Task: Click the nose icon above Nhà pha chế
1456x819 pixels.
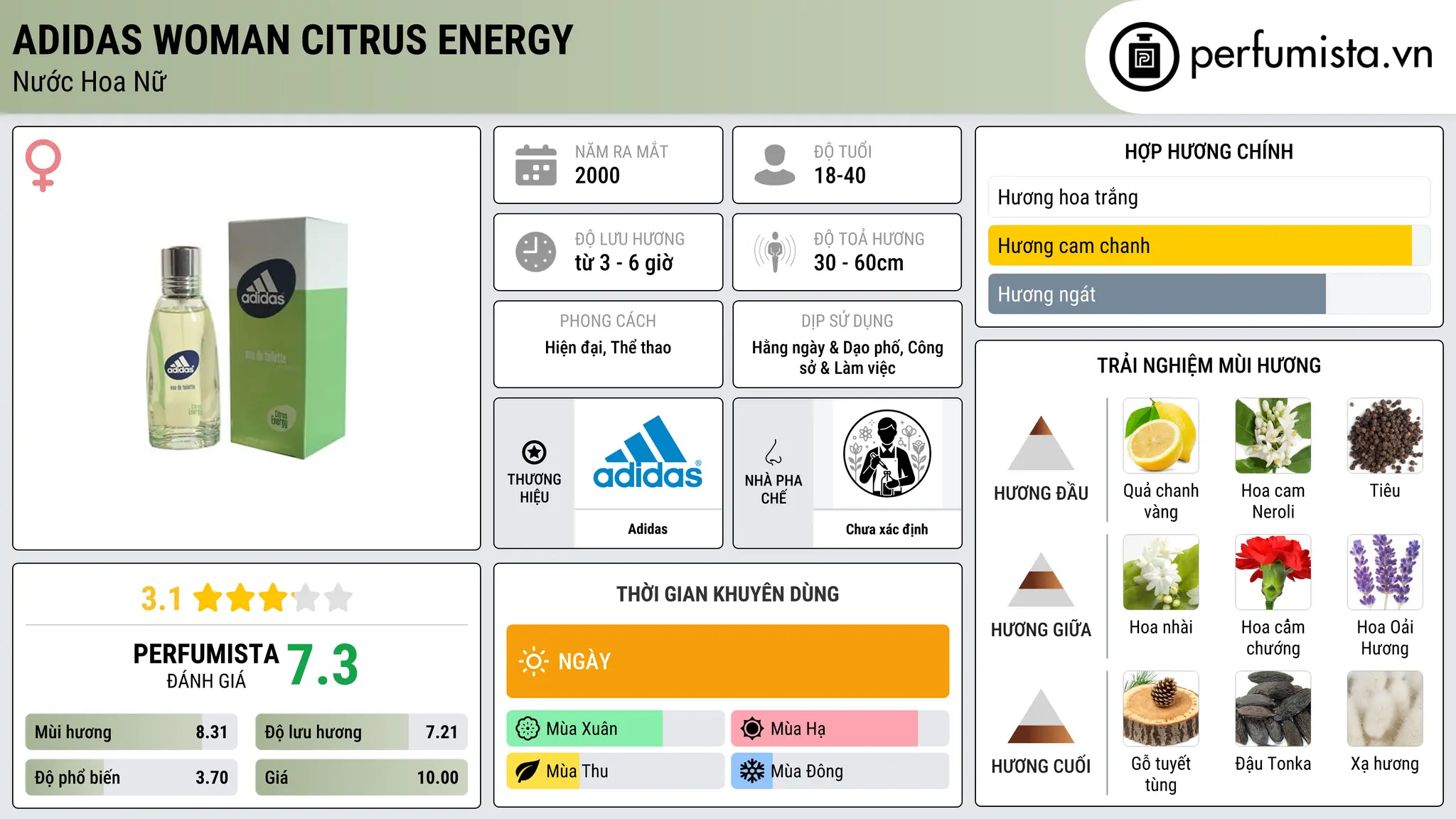Action: (x=773, y=452)
